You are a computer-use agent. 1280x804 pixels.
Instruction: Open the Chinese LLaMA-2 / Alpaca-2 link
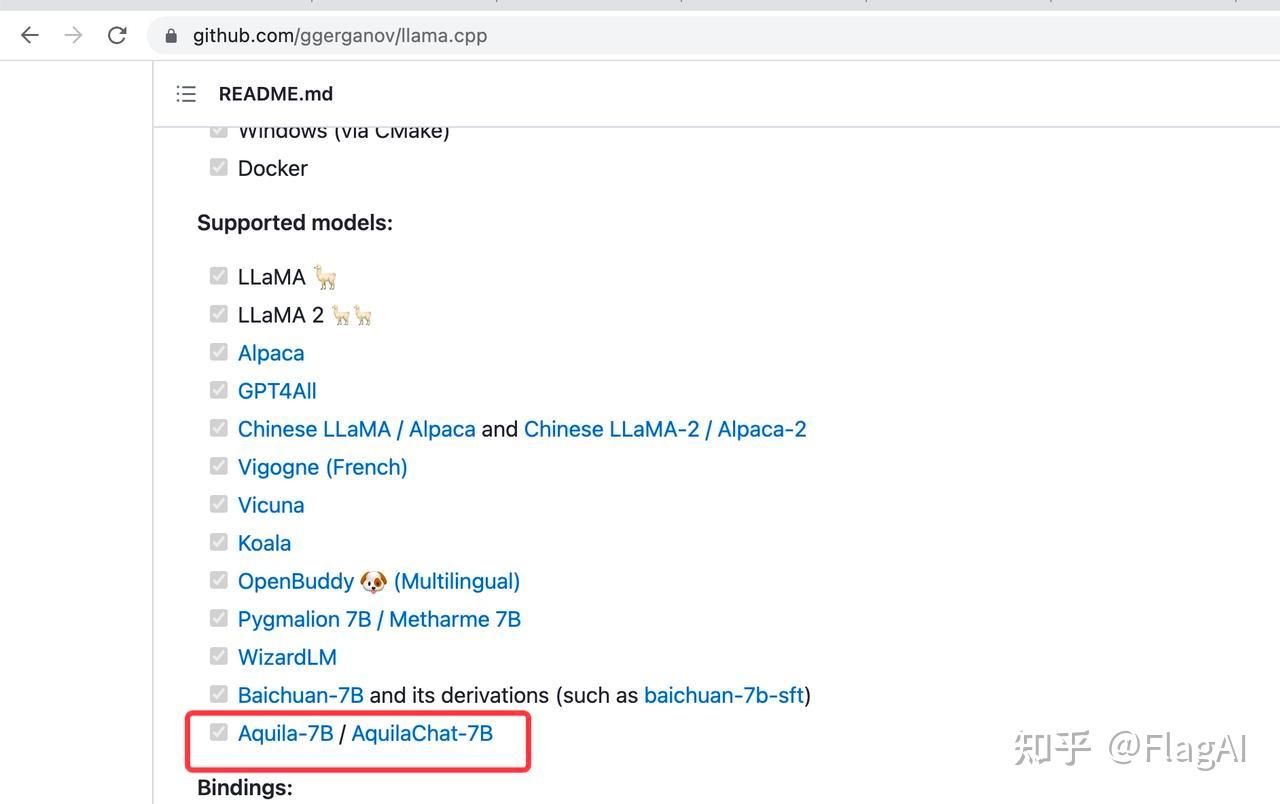665,429
